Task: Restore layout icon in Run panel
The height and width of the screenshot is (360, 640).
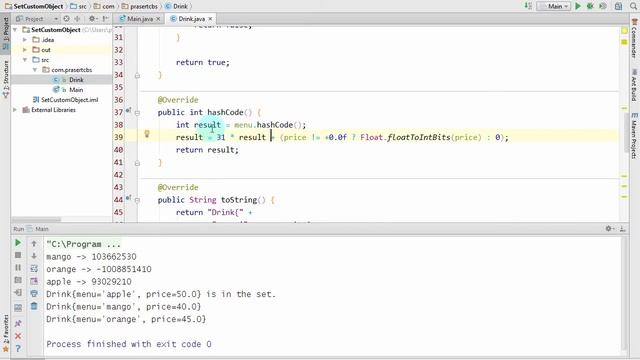Action: (x=18, y=308)
